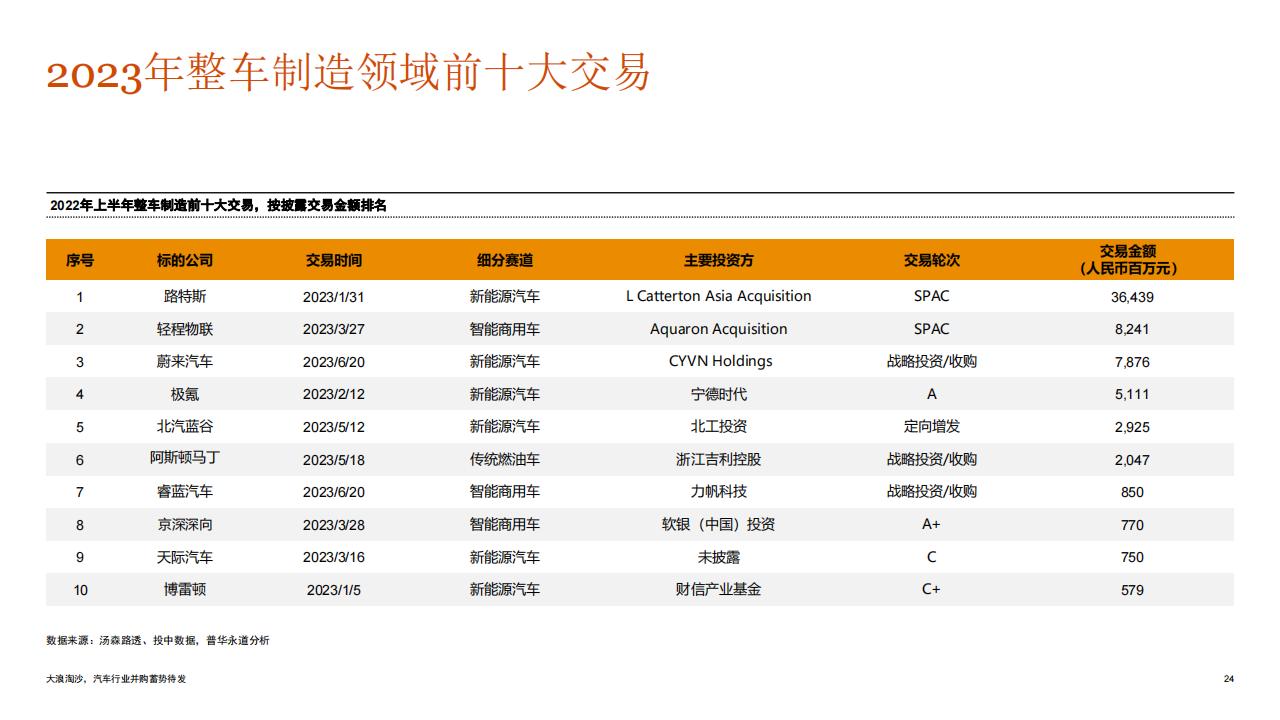Click investor CYVN Holdings

(x=719, y=361)
